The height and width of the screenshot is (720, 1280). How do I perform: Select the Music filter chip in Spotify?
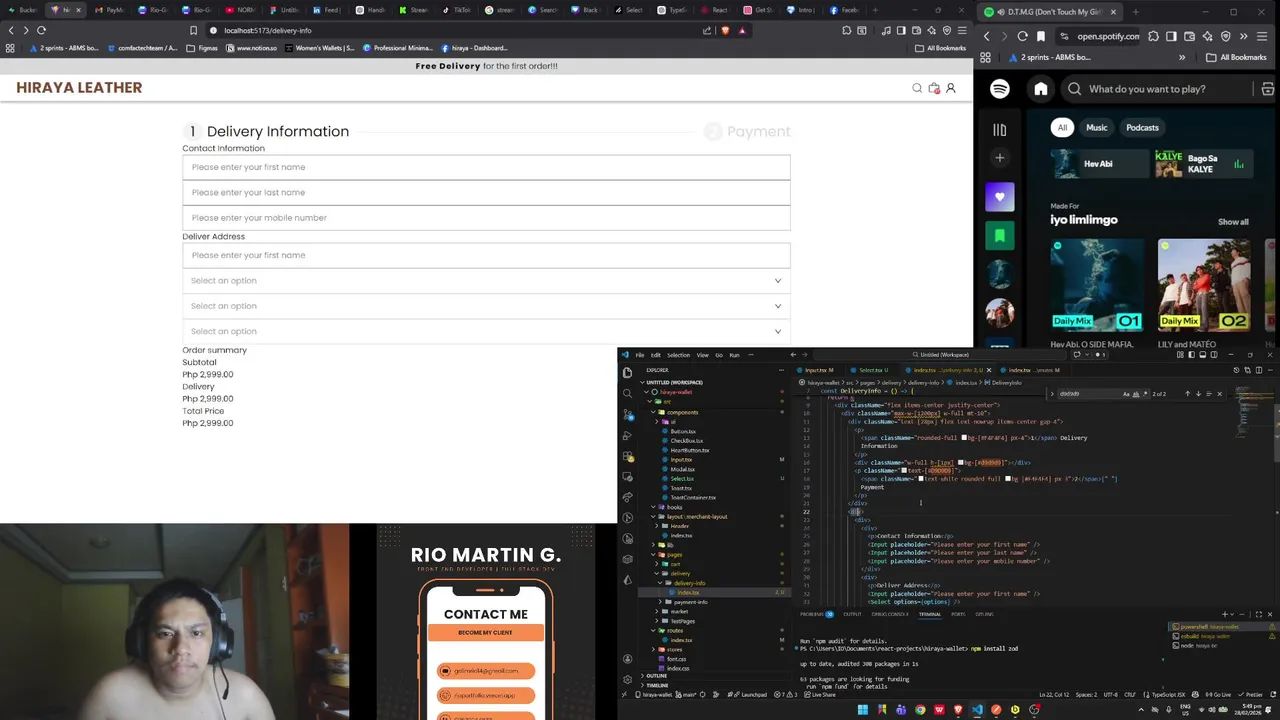(x=1097, y=128)
